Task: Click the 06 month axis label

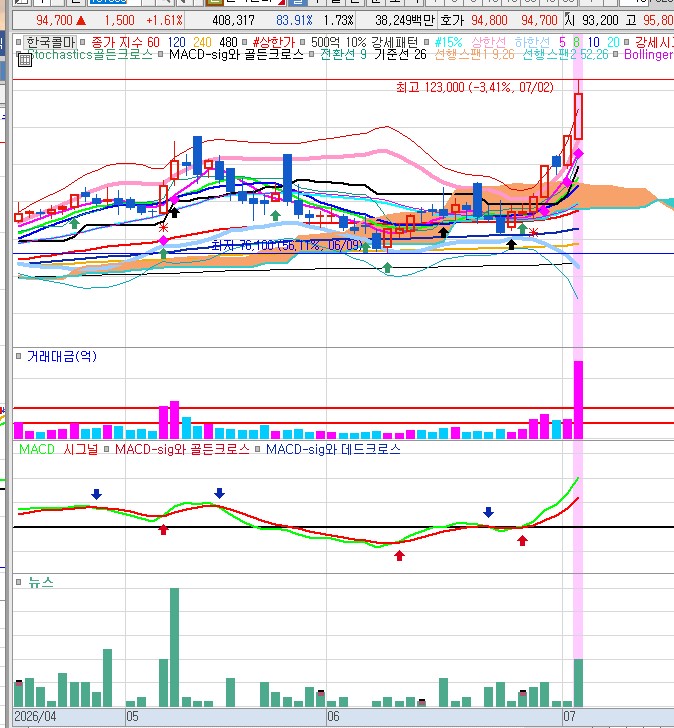Action: tap(333, 716)
